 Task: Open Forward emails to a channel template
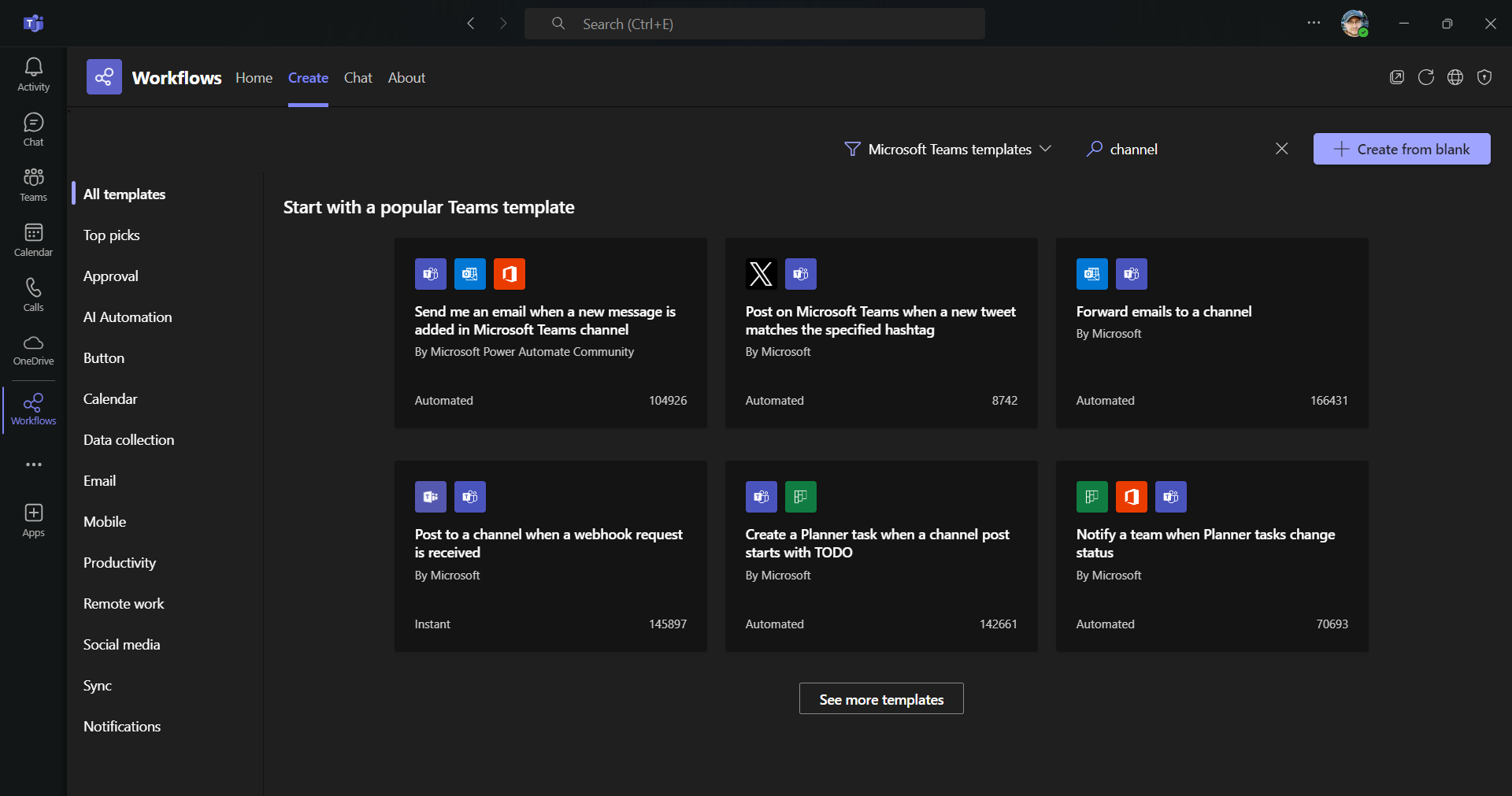(x=1163, y=312)
